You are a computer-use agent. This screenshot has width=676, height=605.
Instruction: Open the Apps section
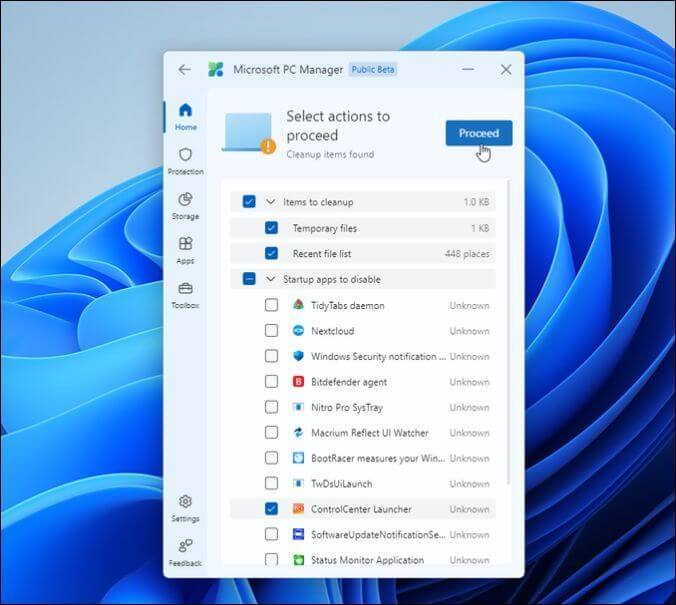pos(185,251)
